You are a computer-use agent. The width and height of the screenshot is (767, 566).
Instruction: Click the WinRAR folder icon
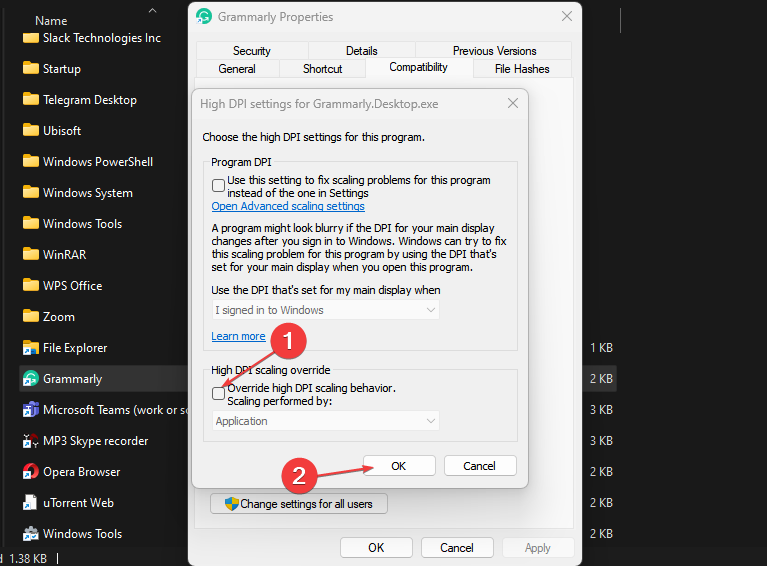click(30, 255)
